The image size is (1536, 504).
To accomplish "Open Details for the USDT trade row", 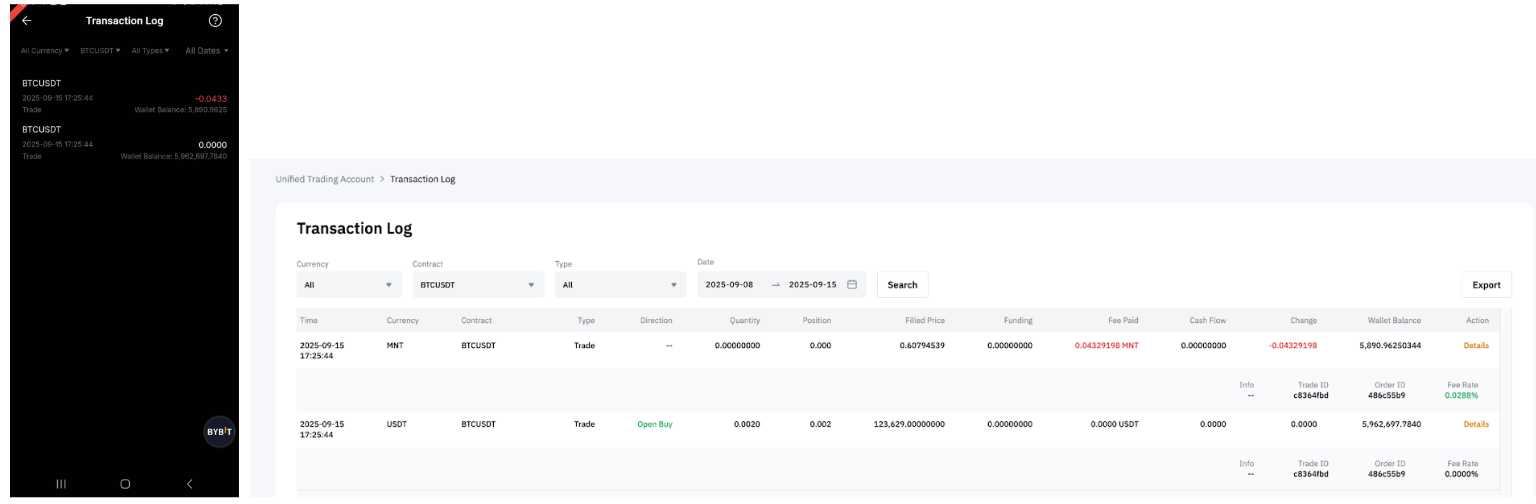I will coord(1476,425).
